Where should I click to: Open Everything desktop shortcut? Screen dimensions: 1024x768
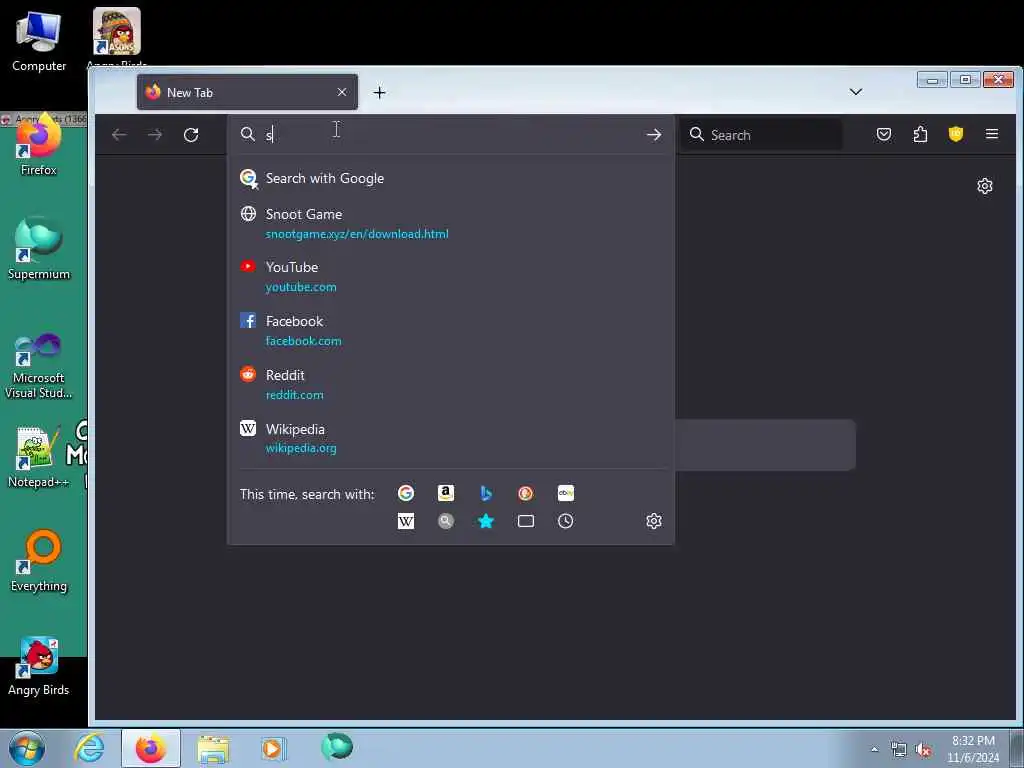click(39, 560)
